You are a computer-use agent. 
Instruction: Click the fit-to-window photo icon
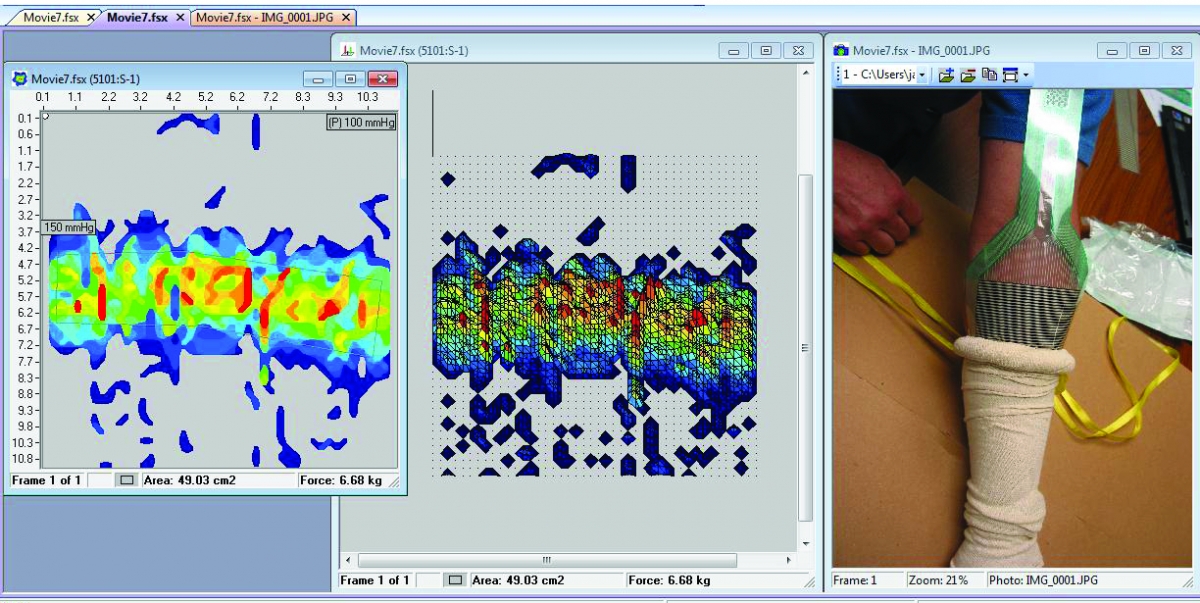[x=1010, y=75]
